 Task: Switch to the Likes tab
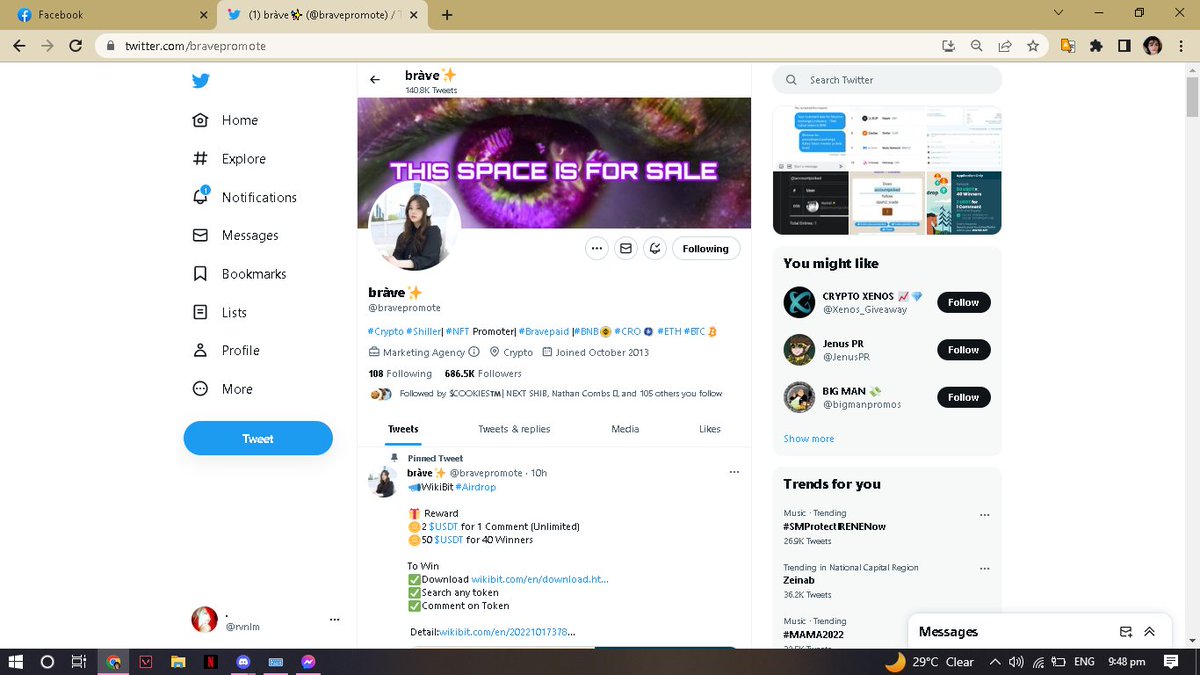pos(710,429)
